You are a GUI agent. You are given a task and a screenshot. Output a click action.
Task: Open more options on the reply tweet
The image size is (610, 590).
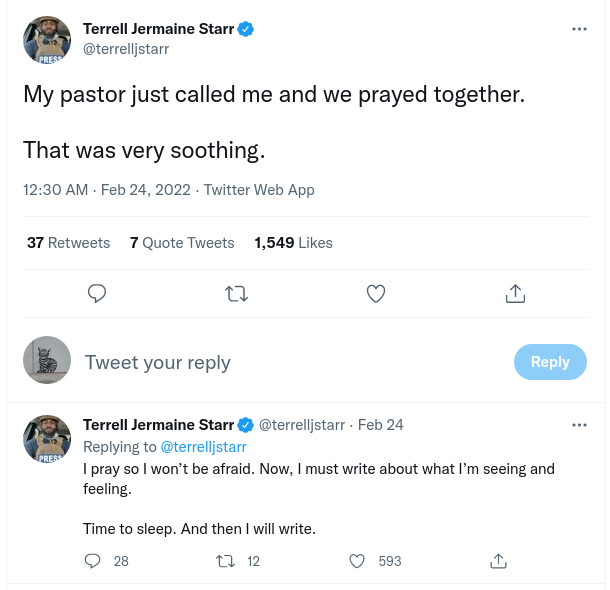(579, 425)
